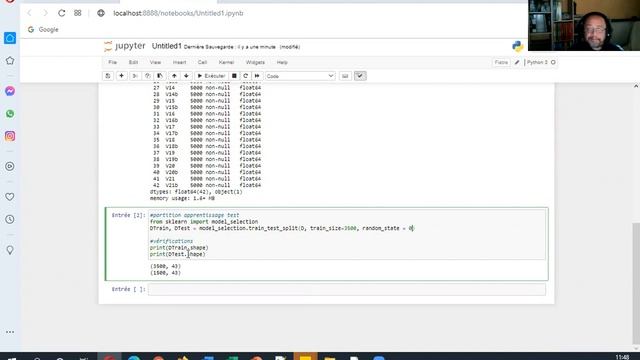Open Instagram in browser sidebar
The height and width of the screenshot is (360, 640).
point(10,136)
